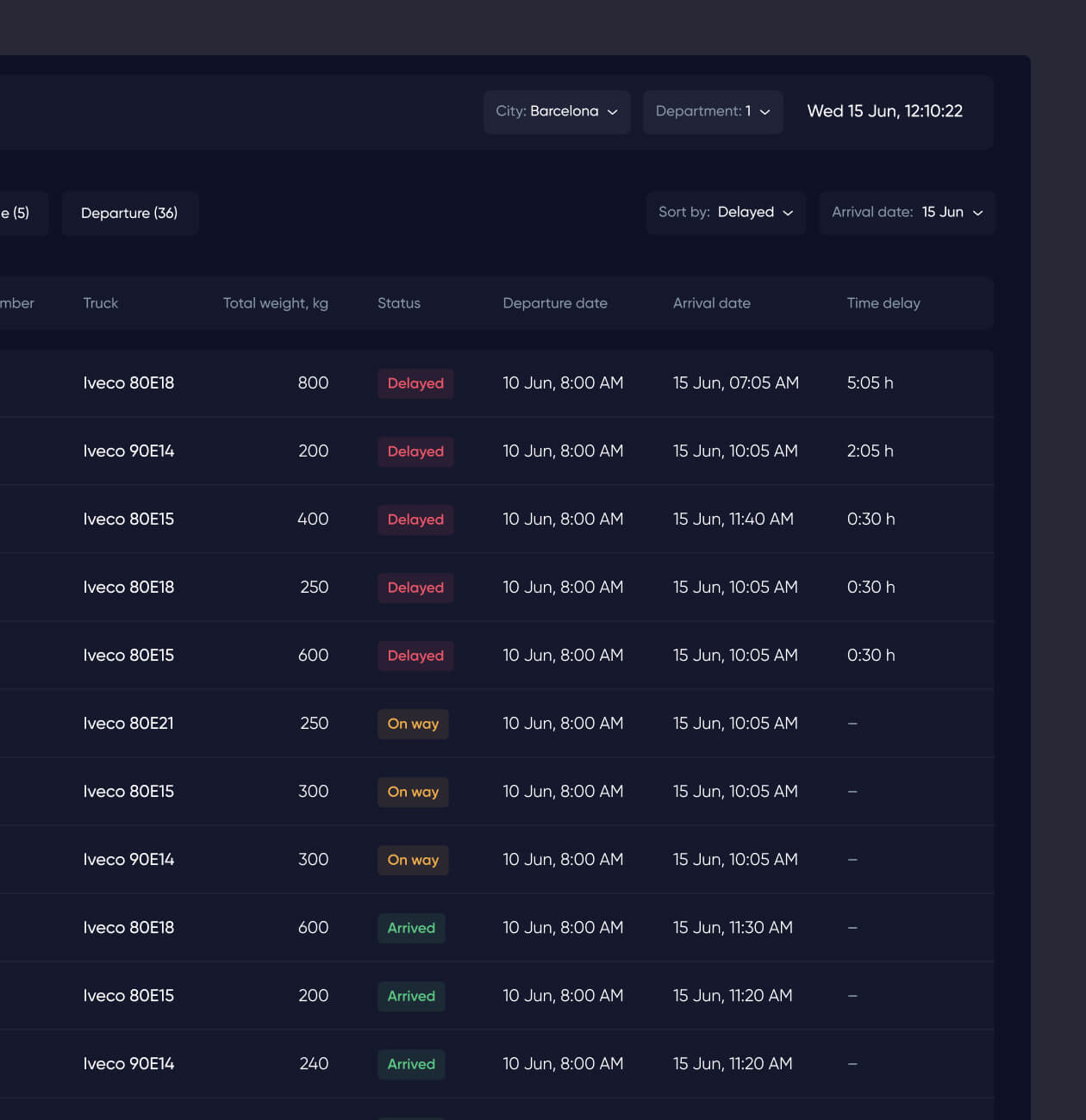This screenshot has height=1120, width=1086.
Task: Click the chevron icon on the City filter
Action: (613, 112)
